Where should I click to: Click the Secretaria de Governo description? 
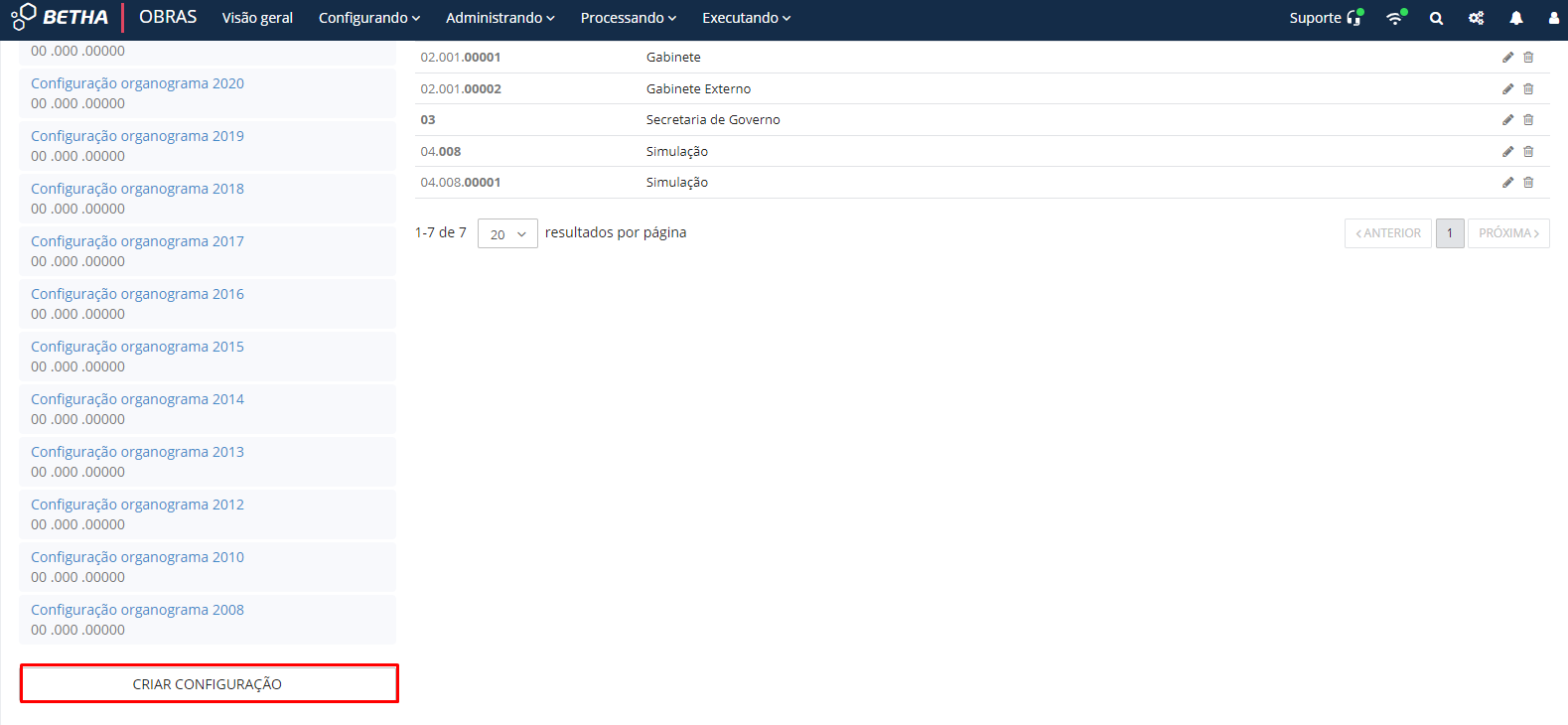713,120
